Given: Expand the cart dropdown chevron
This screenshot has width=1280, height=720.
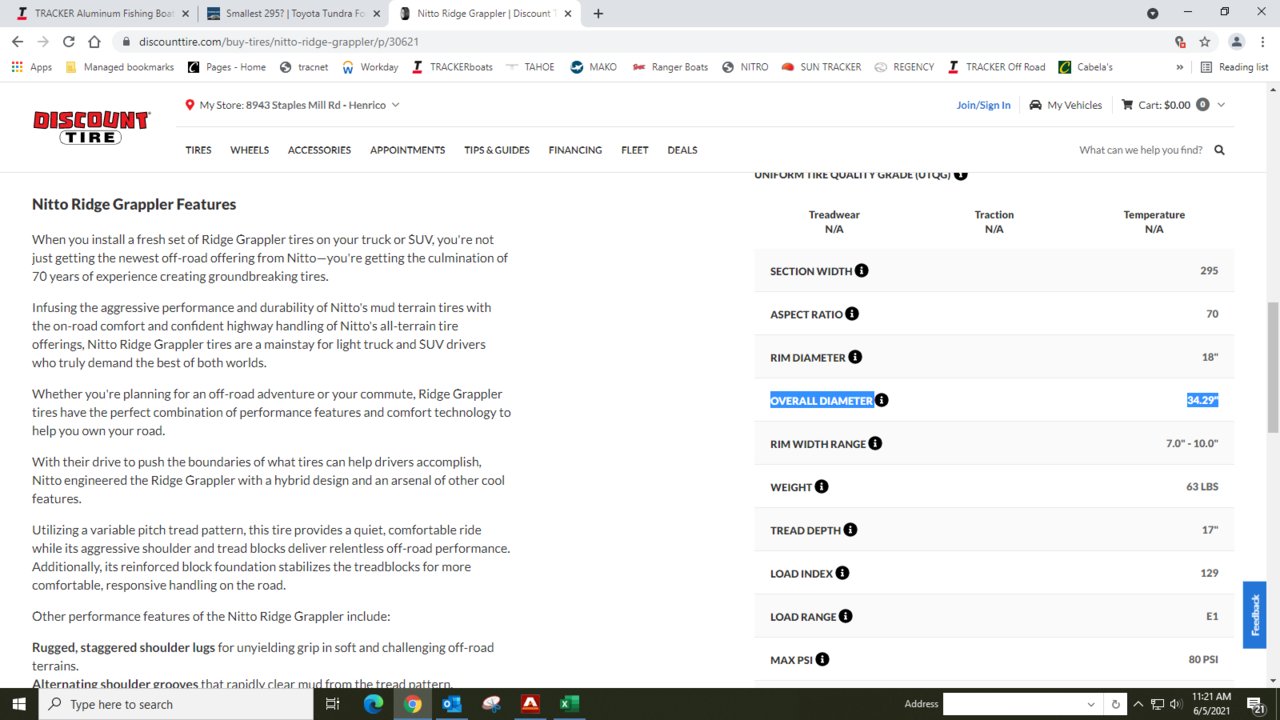Looking at the screenshot, I should point(1221,105).
